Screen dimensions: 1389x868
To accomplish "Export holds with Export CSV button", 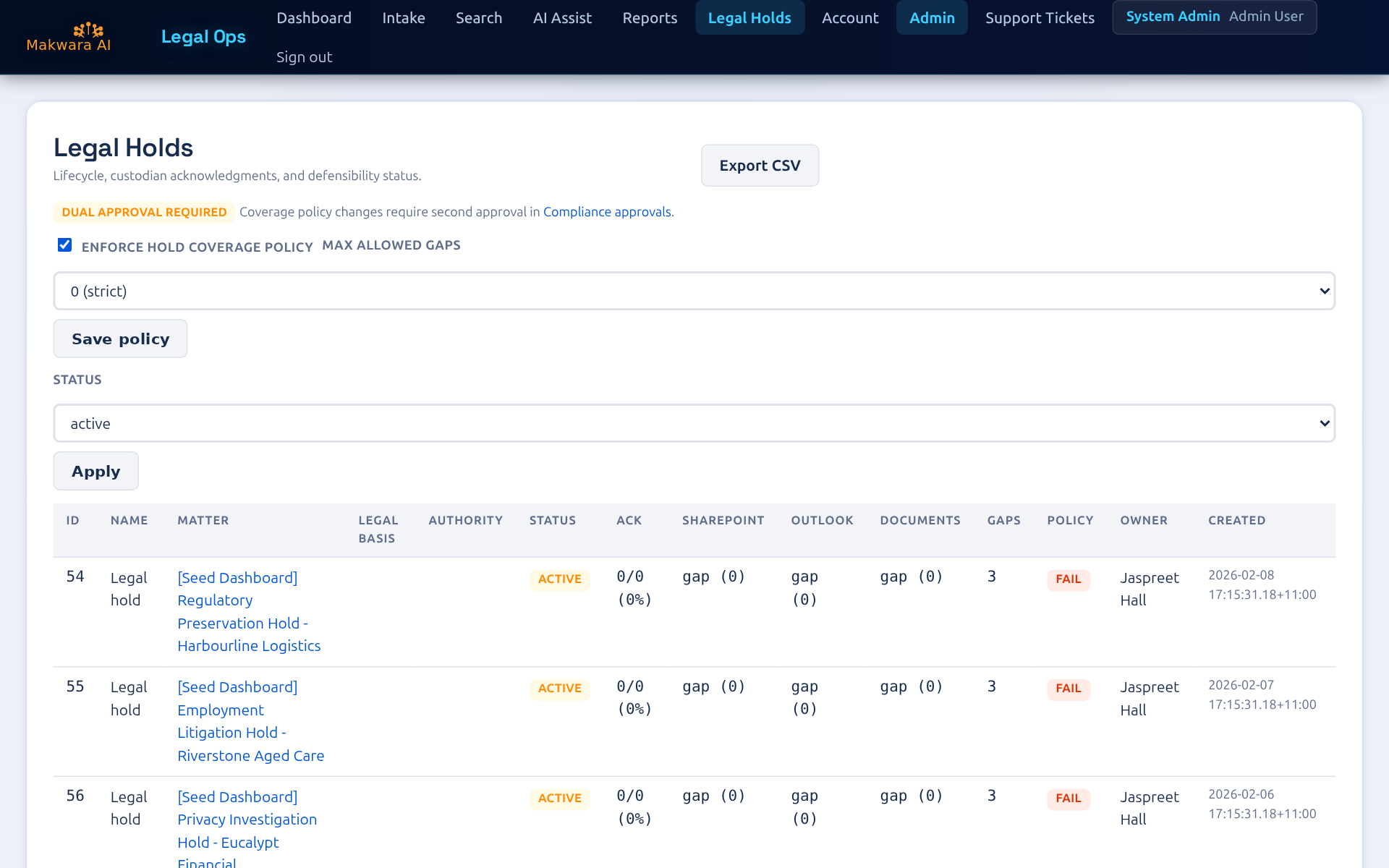I will pos(760,166).
